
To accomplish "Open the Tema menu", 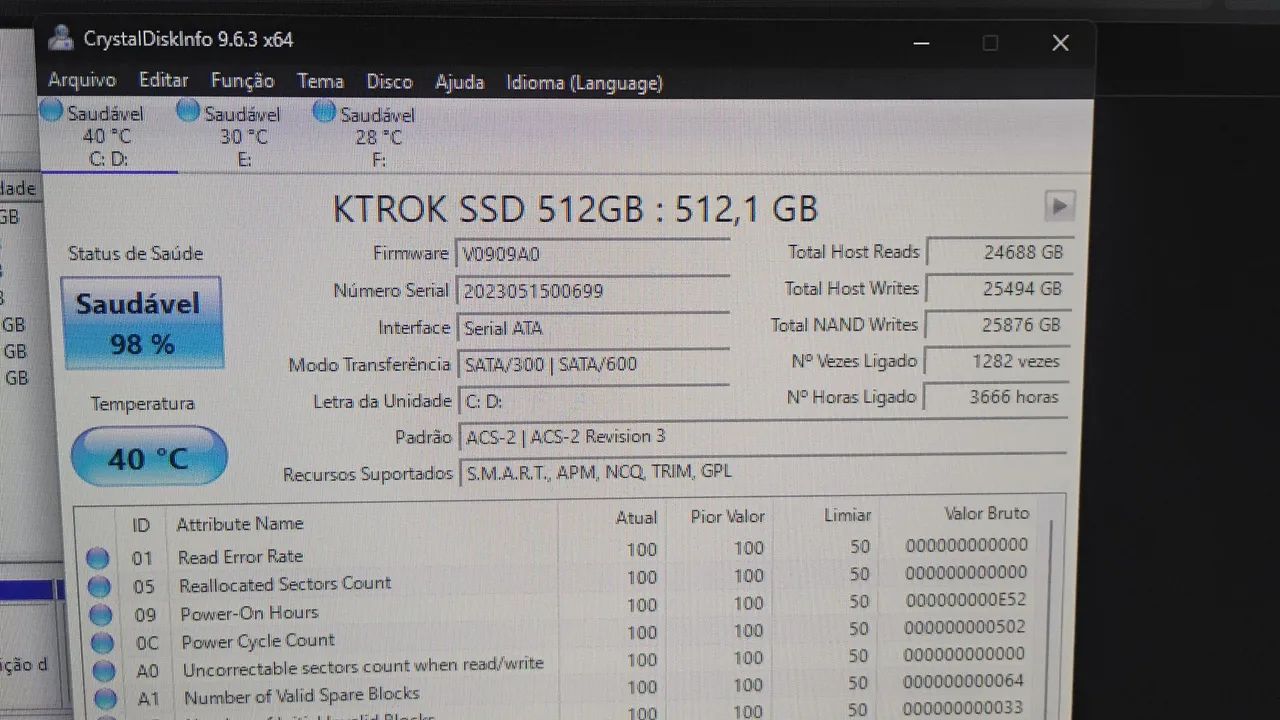I will (320, 82).
